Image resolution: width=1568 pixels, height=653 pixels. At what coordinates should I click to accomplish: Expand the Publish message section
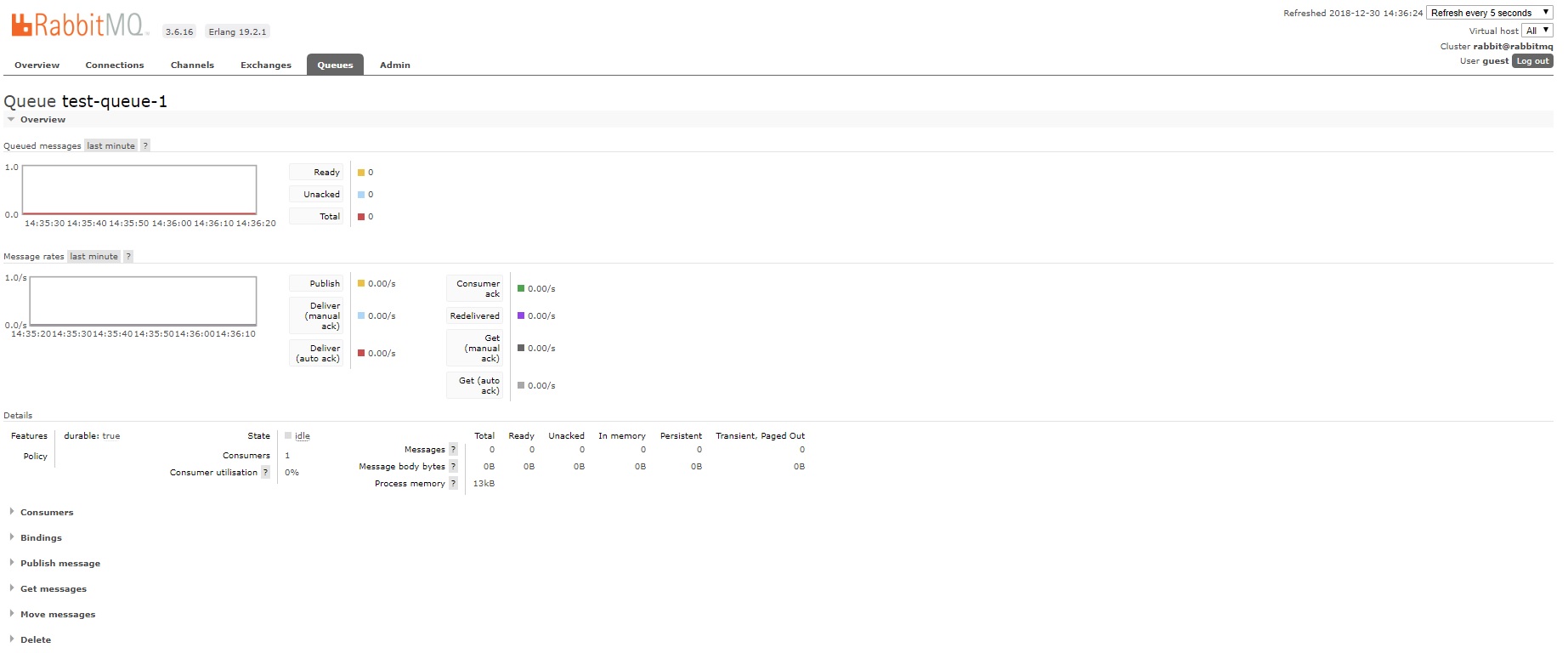point(59,564)
